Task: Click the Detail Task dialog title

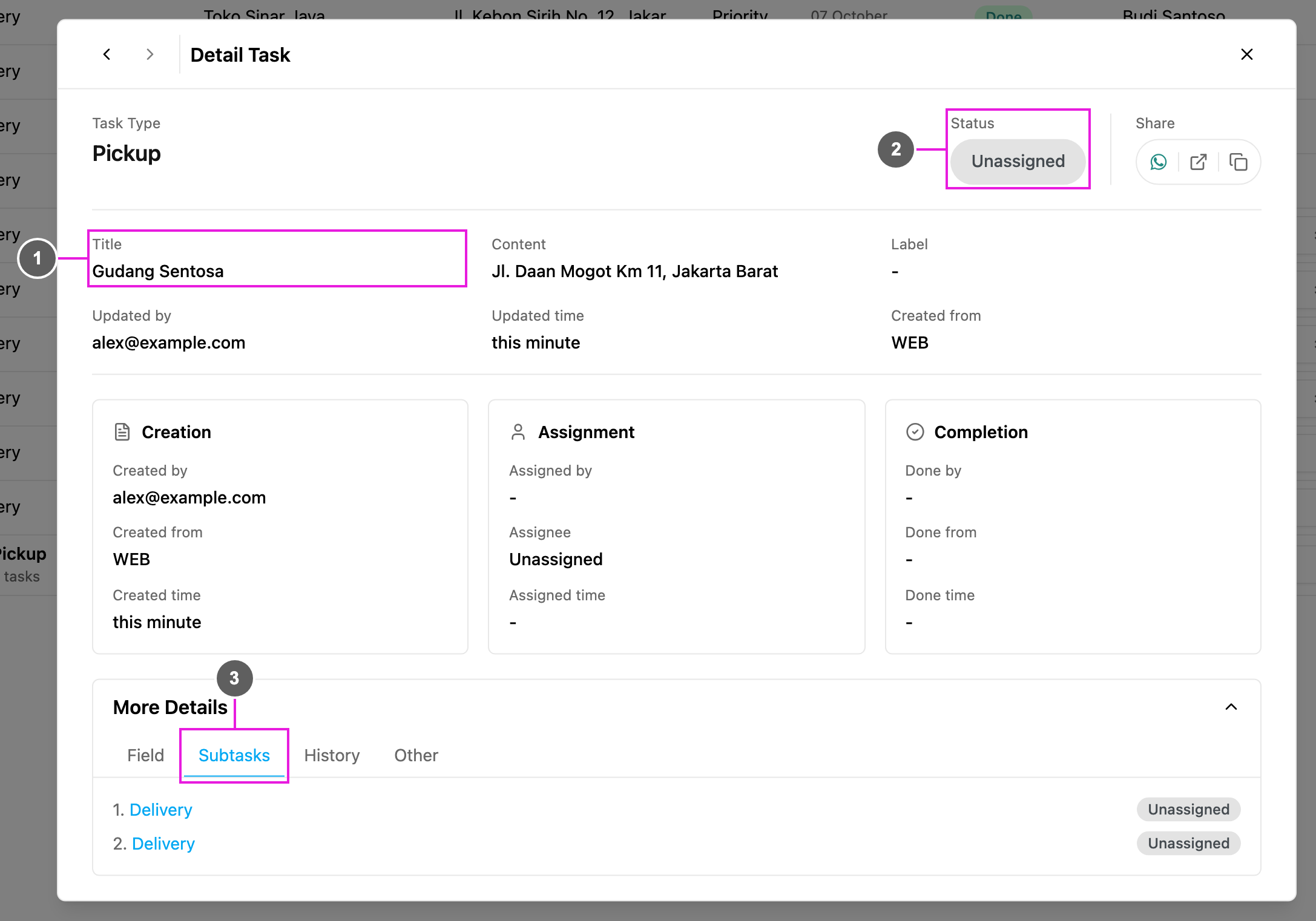Action: pos(240,55)
